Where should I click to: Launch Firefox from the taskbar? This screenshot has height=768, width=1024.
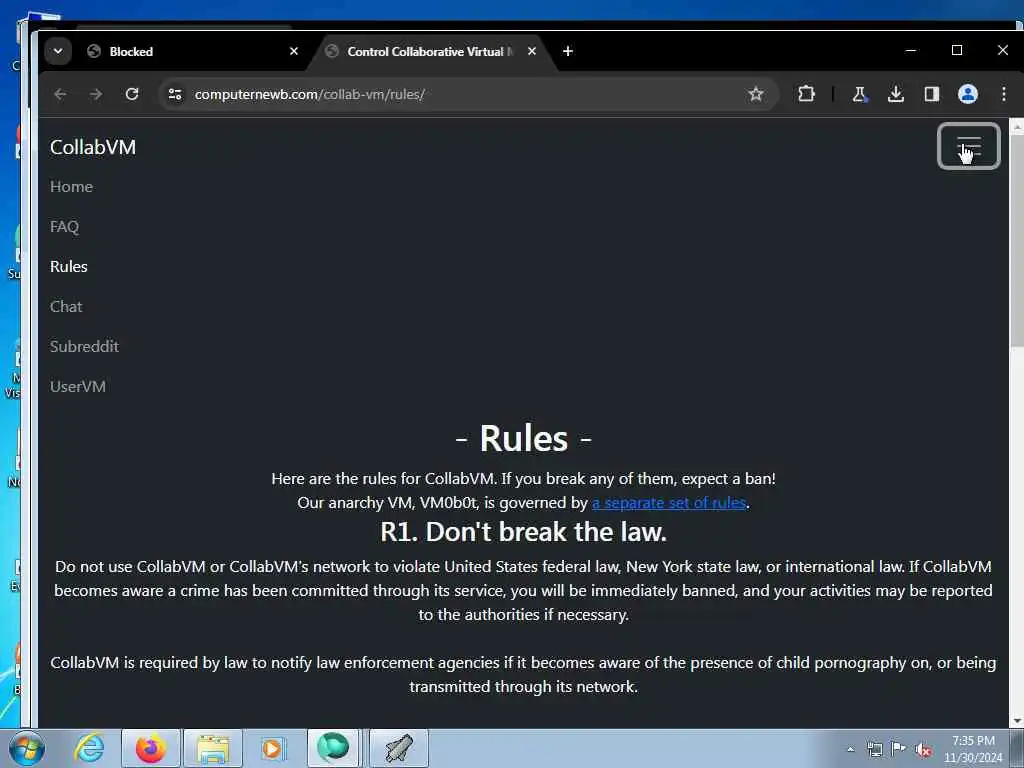(x=150, y=748)
